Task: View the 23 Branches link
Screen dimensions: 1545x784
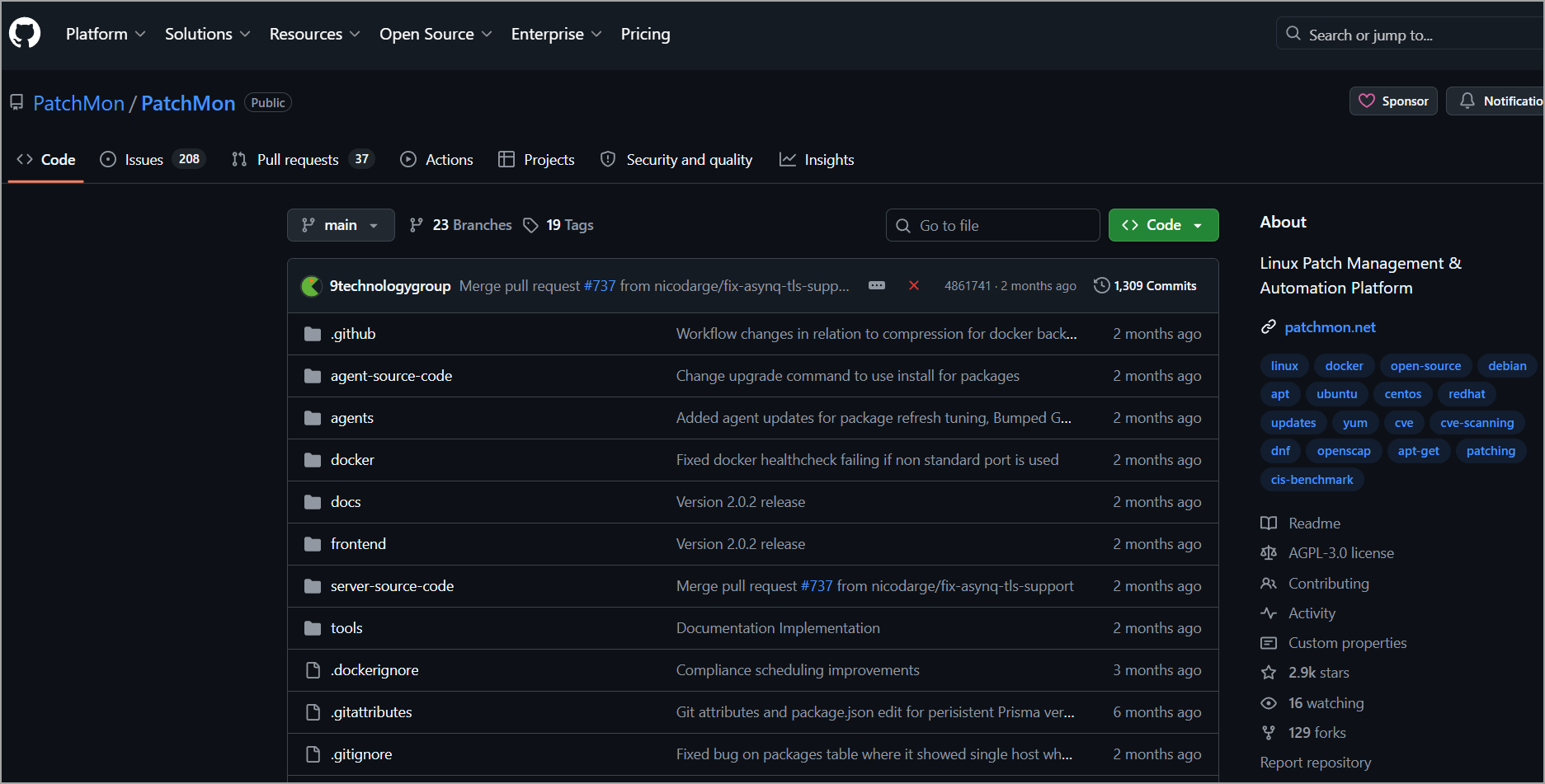Action: click(460, 225)
